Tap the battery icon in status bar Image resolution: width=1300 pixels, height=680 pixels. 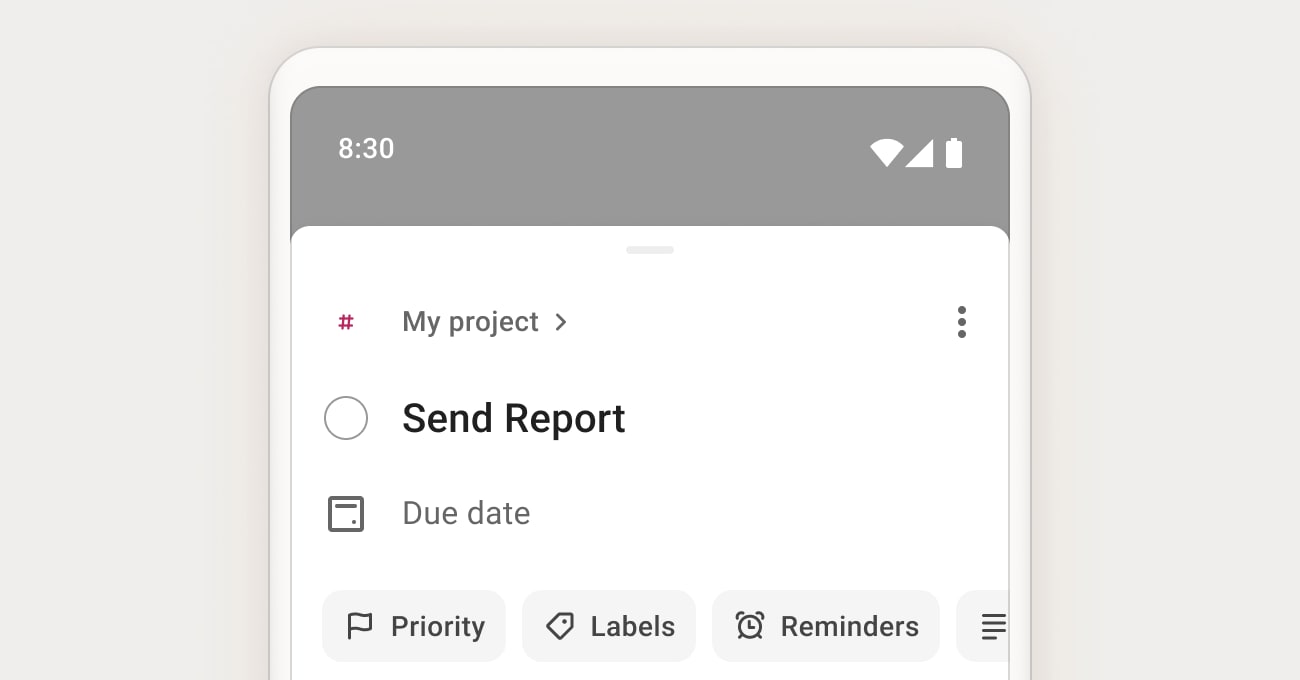pos(953,153)
